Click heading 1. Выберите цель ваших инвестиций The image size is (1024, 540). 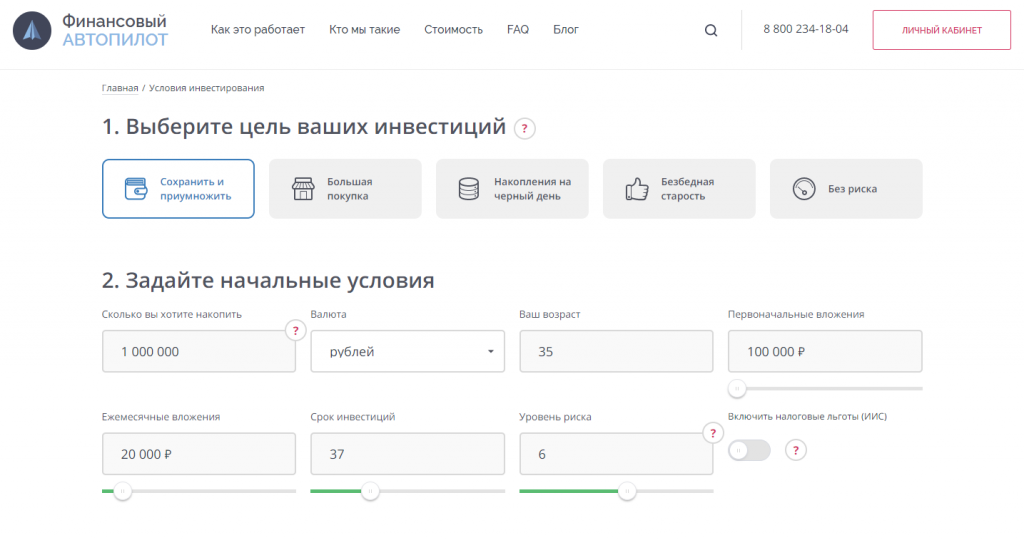point(304,127)
